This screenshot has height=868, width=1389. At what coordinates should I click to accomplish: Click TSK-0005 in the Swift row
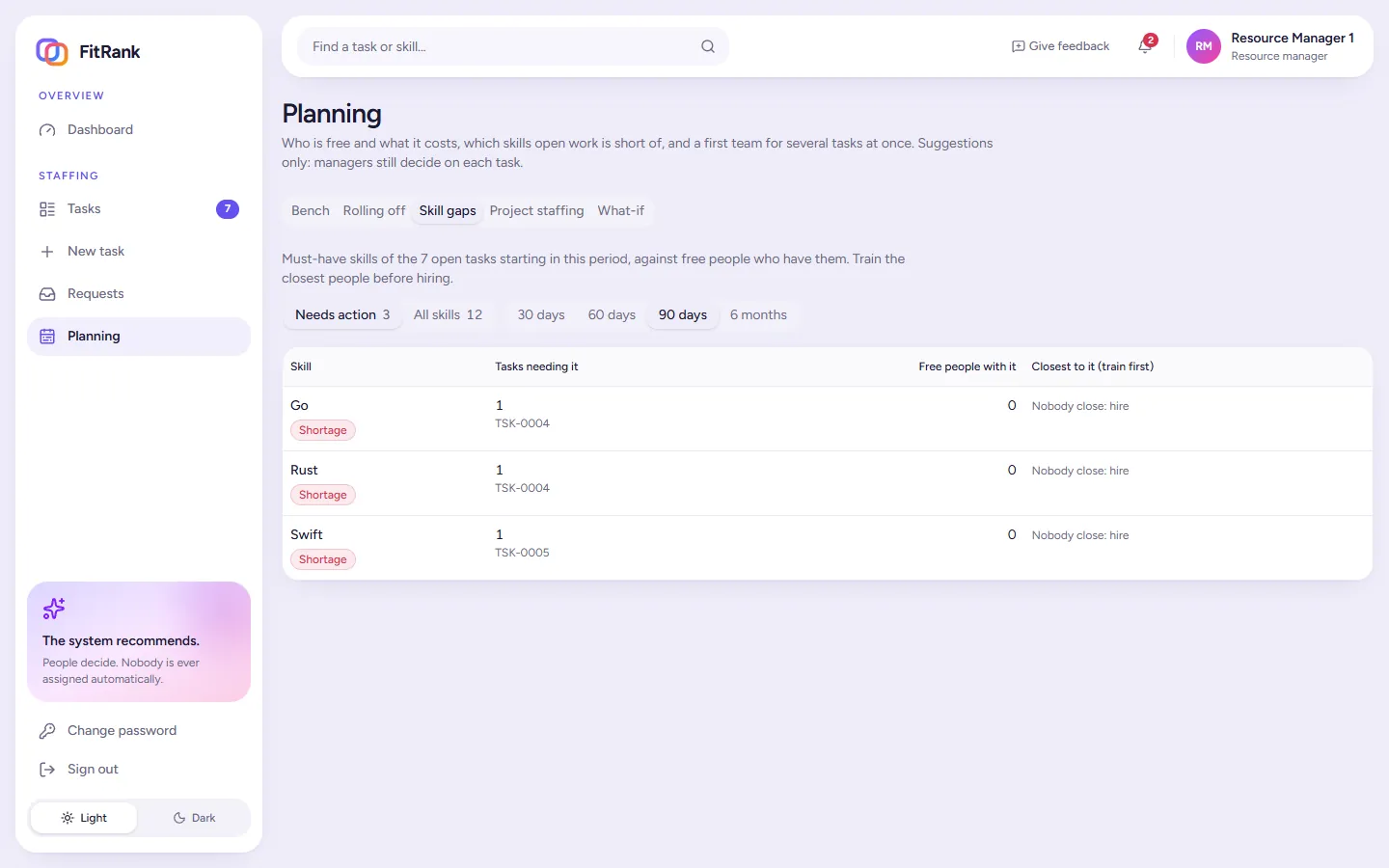[x=522, y=554]
